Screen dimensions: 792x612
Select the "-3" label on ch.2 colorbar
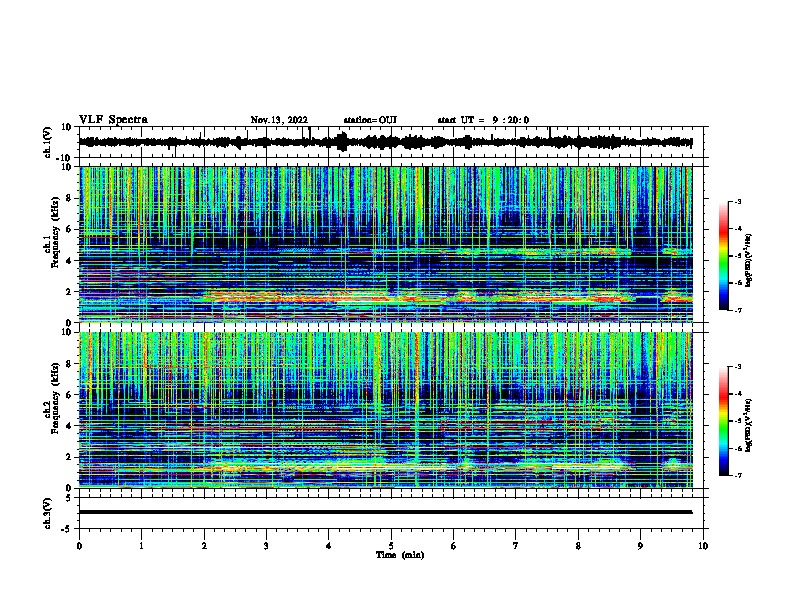point(737,367)
